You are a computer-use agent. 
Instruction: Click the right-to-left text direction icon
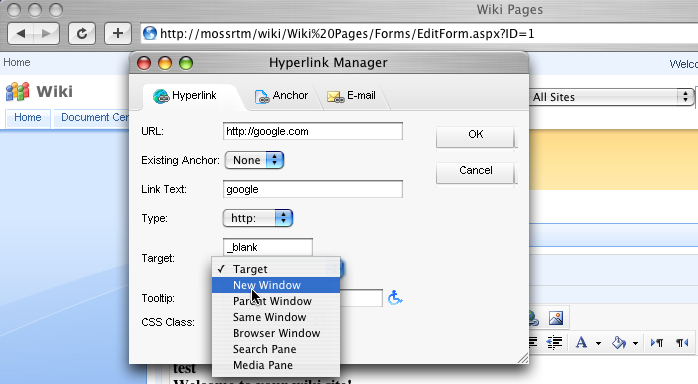tap(682, 343)
